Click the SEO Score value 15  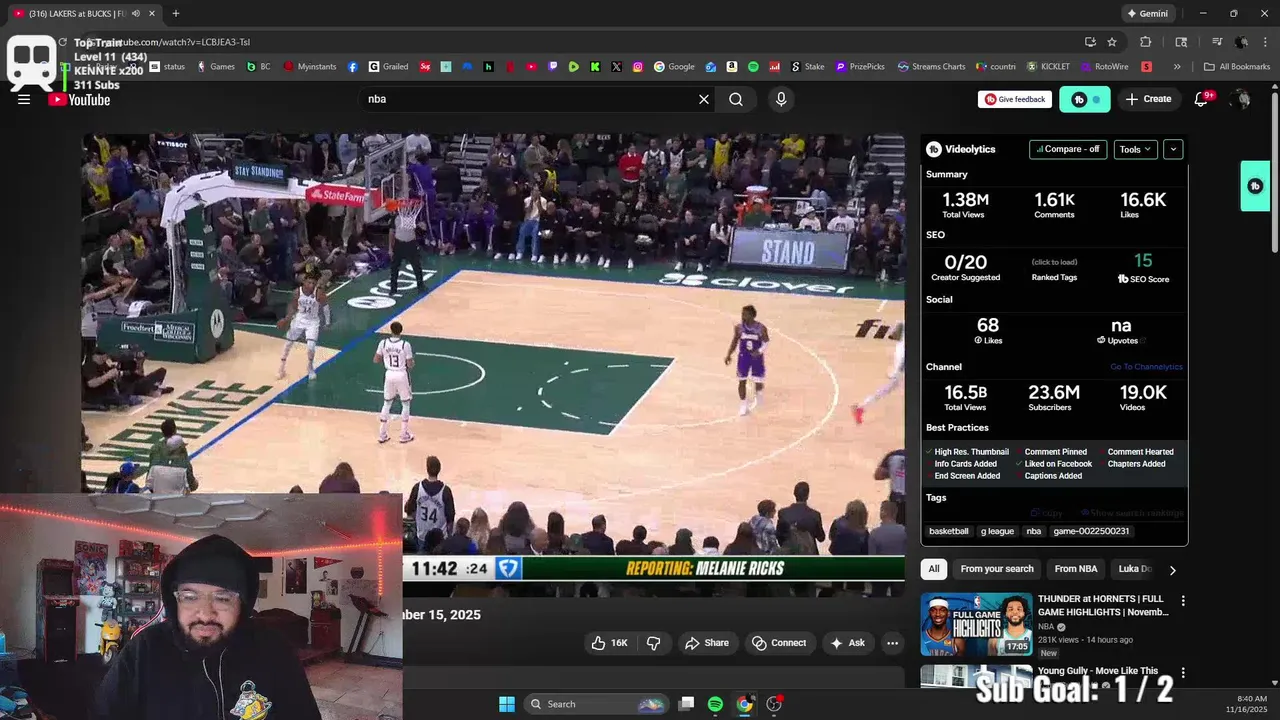1143,261
